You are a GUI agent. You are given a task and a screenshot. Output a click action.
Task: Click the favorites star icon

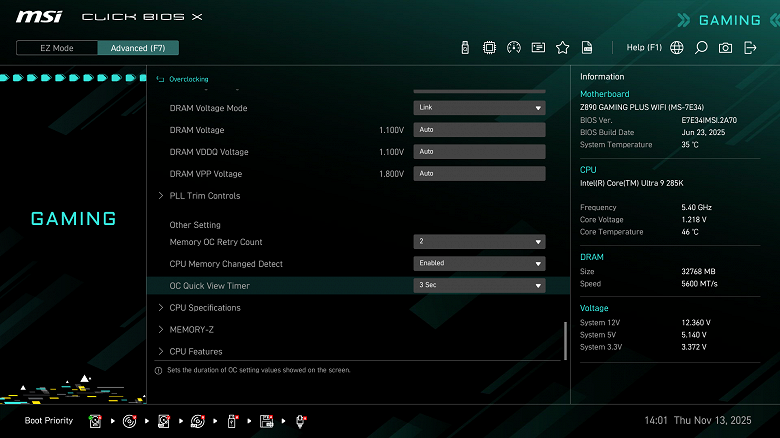[x=563, y=48]
